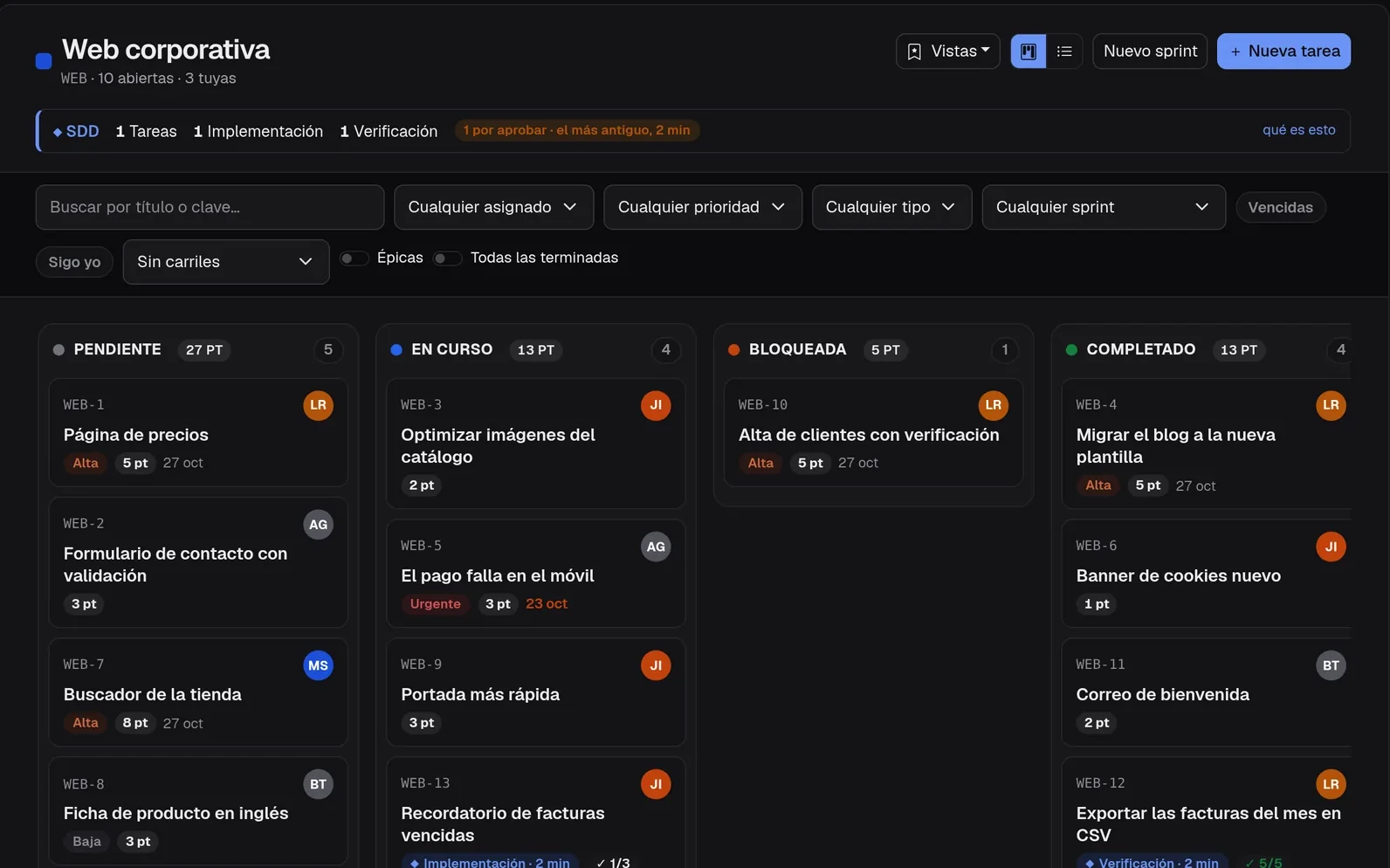Click the blue project color square
Image resolution: width=1390 pixels, height=868 pixels.
tap(44, 61)
